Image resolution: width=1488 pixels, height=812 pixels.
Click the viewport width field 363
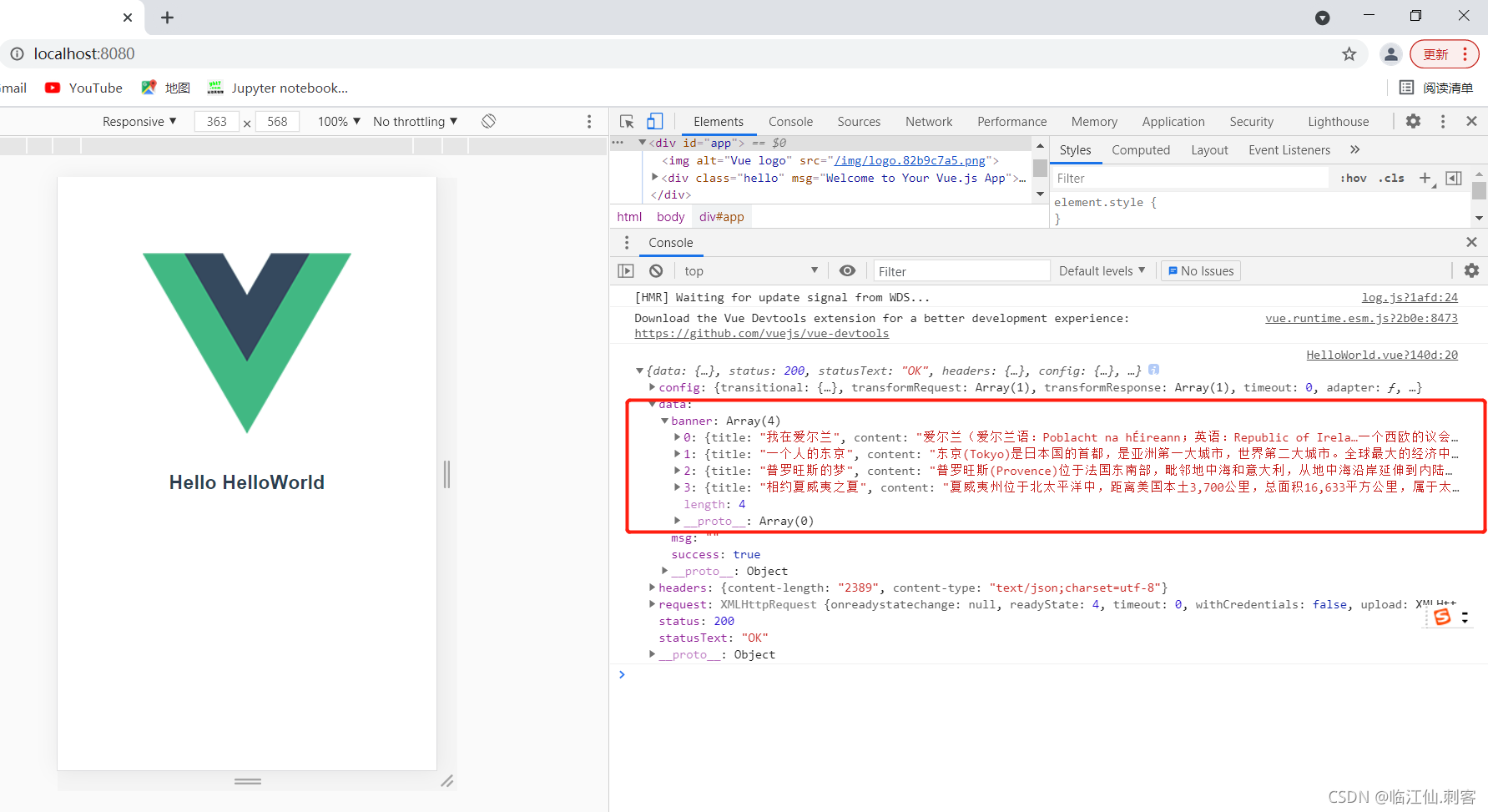pyautogui.click(x=217, y=121)
